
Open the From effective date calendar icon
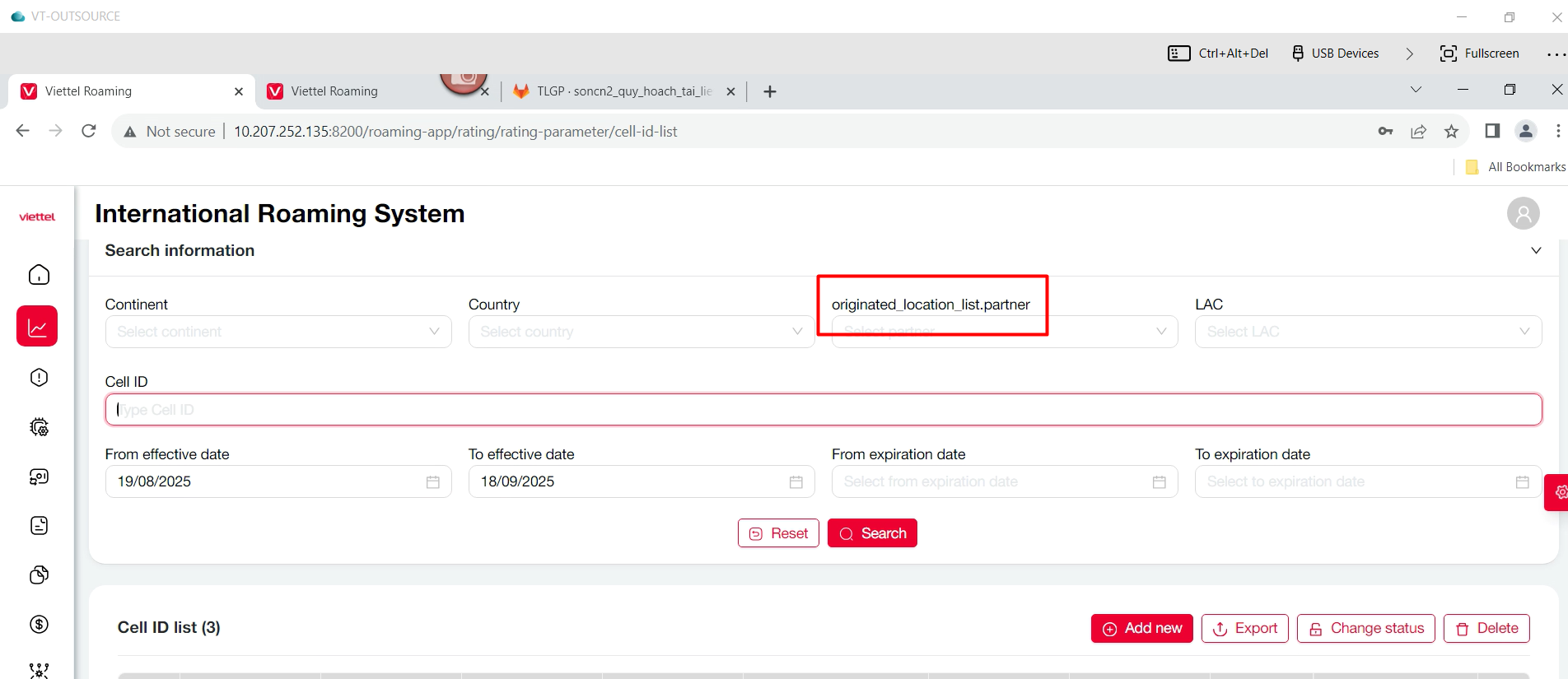coord(432,482)
